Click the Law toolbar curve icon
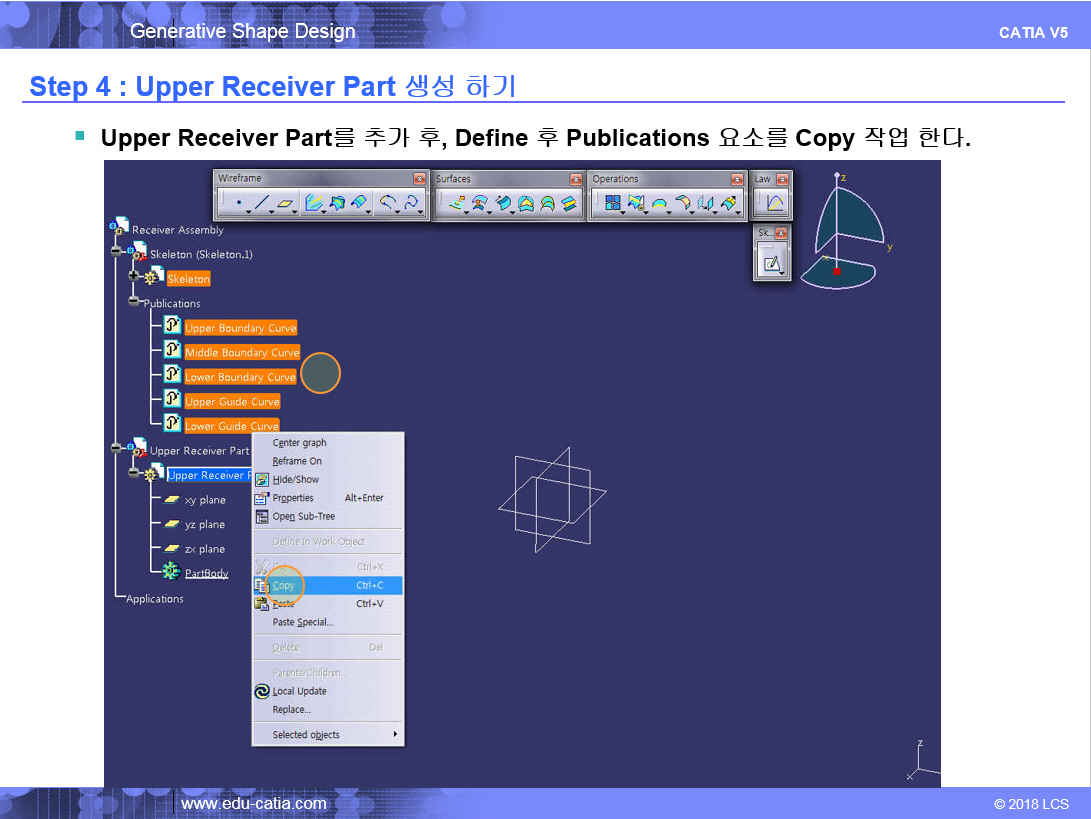The image size is (1091, 819). pos(774,203)
